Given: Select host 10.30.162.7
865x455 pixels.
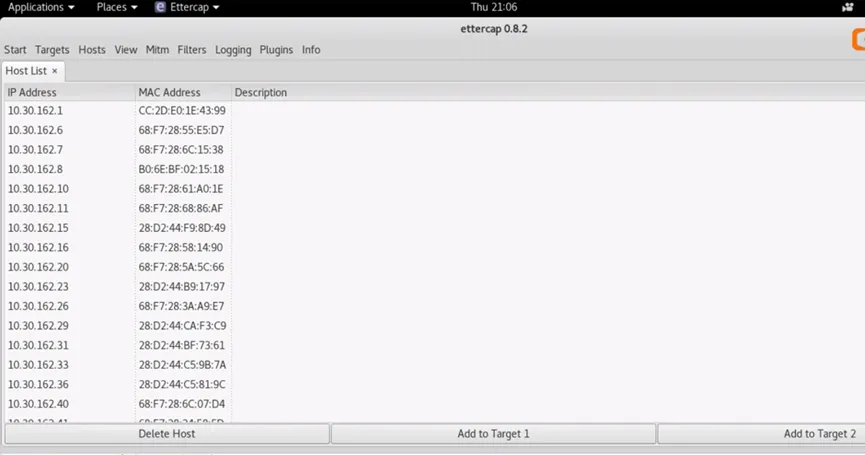Looking at the screenshot, I should pyautogui.click(x=35, y=149).
